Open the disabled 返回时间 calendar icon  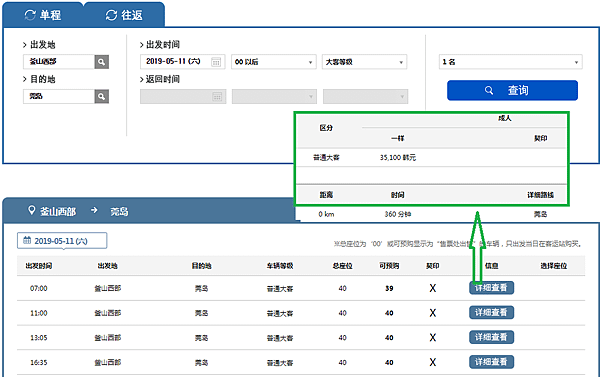(217, 97)
